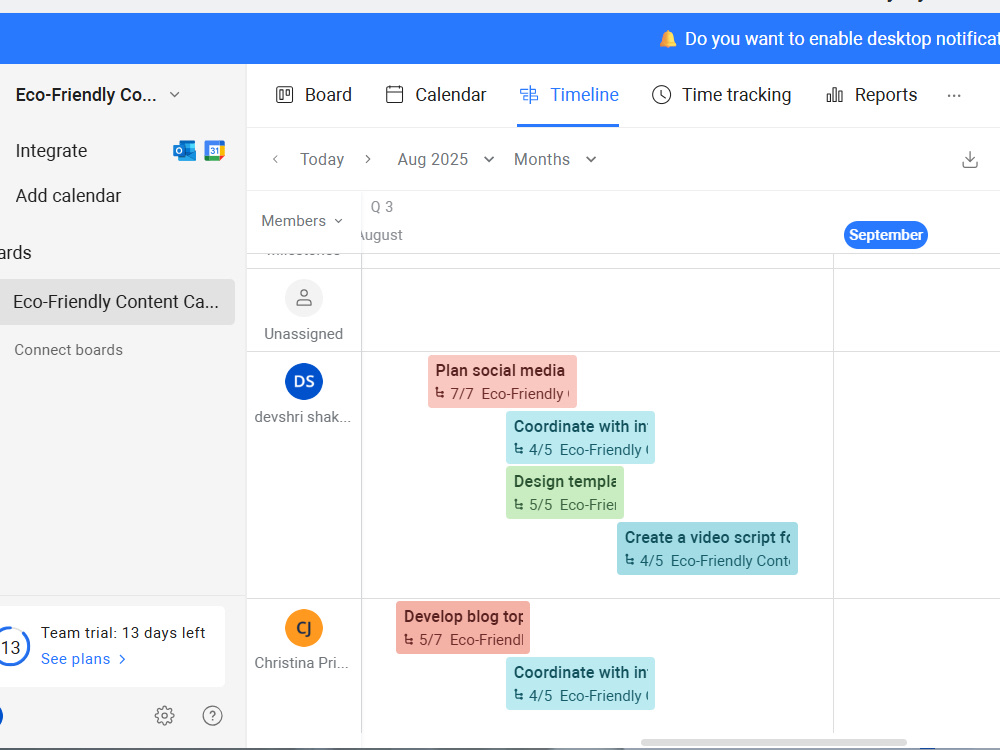
Task: Click subtask icon on Create a video script card
Action: pyautogui.click(x=629, y=561)
